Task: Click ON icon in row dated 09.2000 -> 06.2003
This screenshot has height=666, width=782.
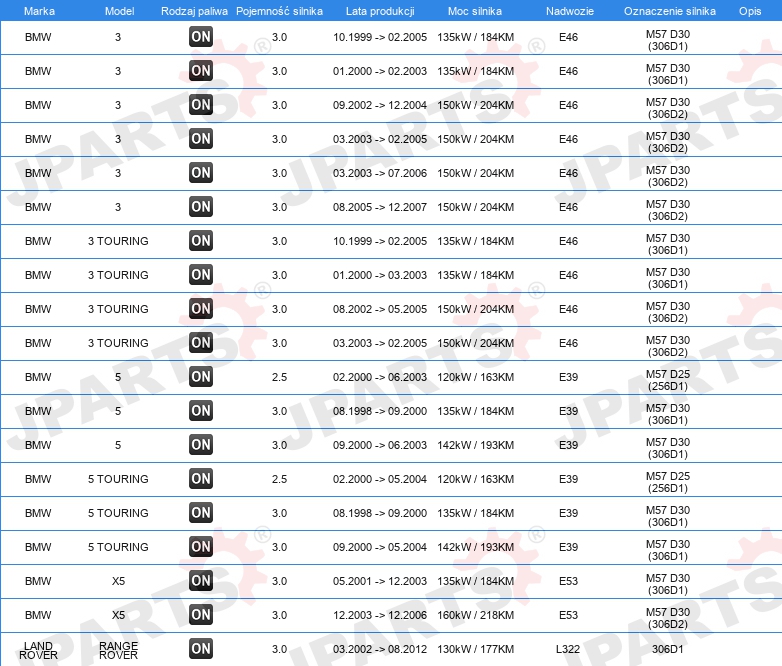Action: point(201,444)
